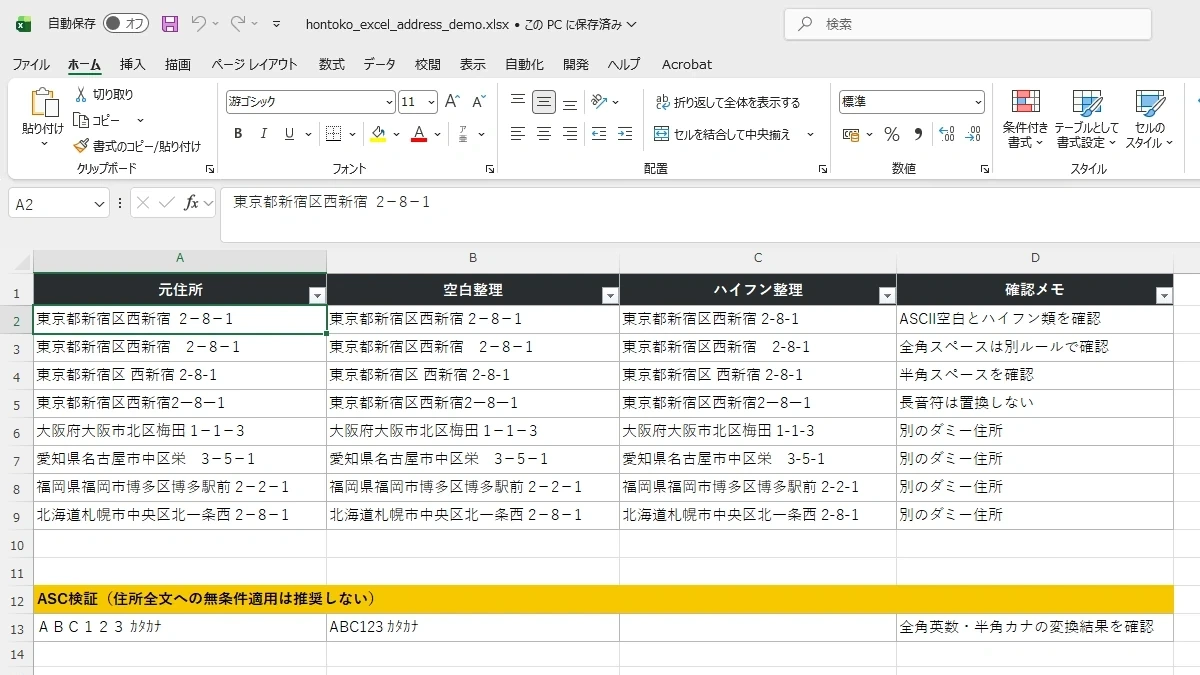
Task: Click the top align icon
Action: pos(518,102)
